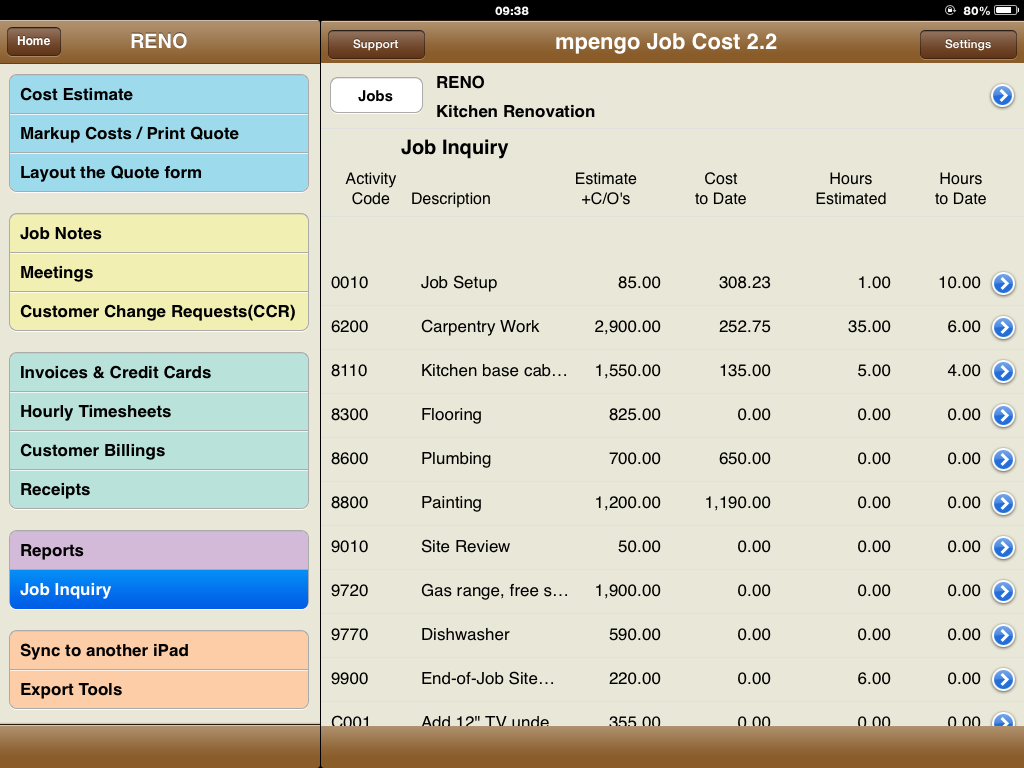Image resolution: width=1024 pixels, height=768 pixels.
Task: Tap blue arrow on Carpentry Work row
Action: coord(1002,328)
